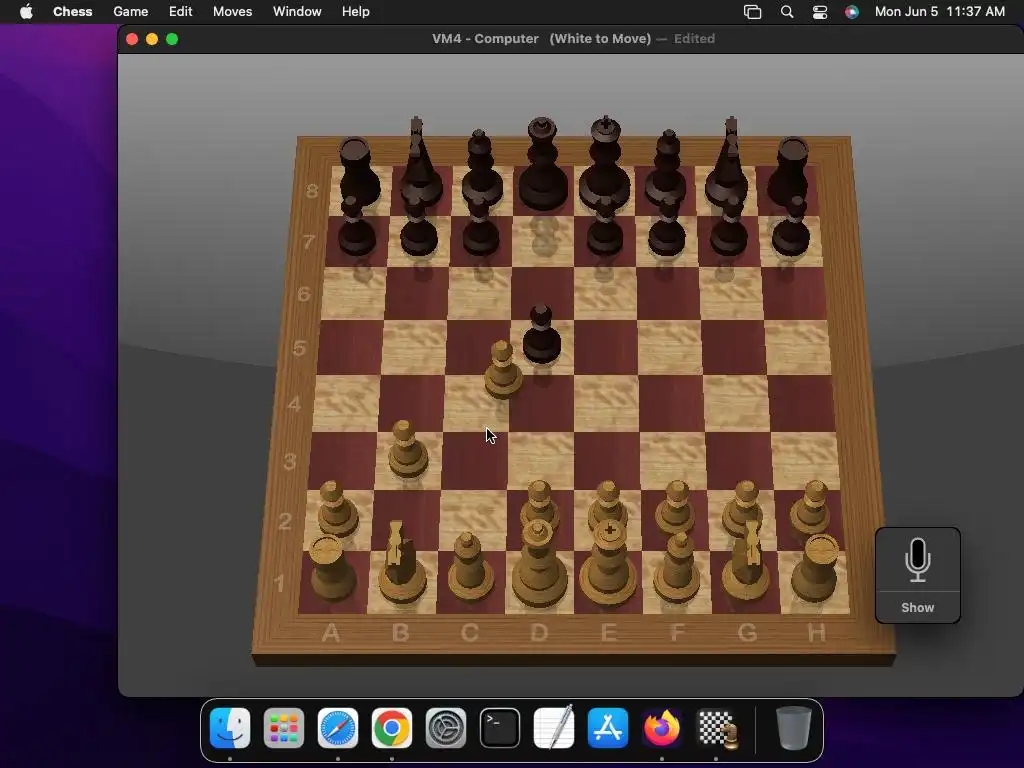Click the window title VM4 - Computer

click(485, 39)
